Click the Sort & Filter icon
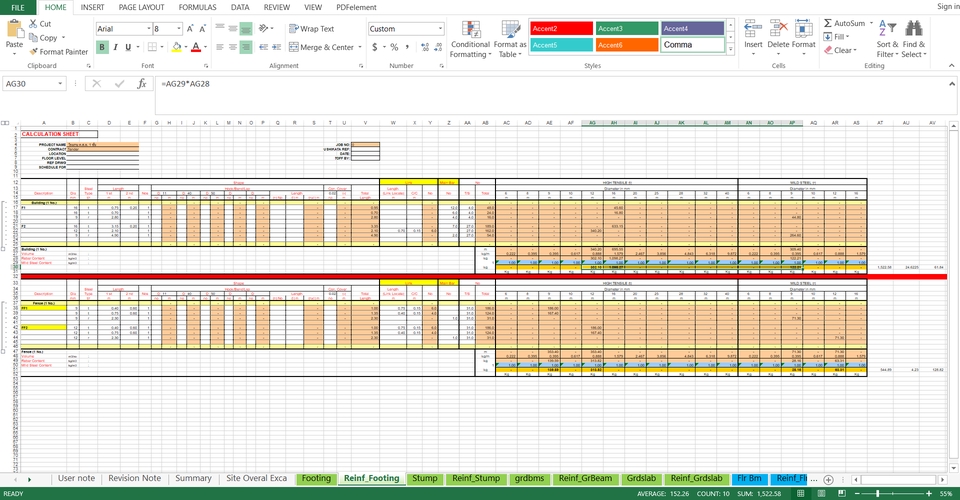 click(887, 29)
